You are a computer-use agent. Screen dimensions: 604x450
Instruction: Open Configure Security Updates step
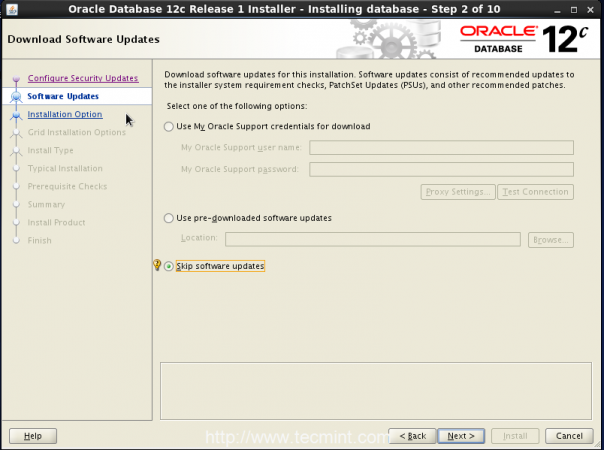click(x=83, y=78)
